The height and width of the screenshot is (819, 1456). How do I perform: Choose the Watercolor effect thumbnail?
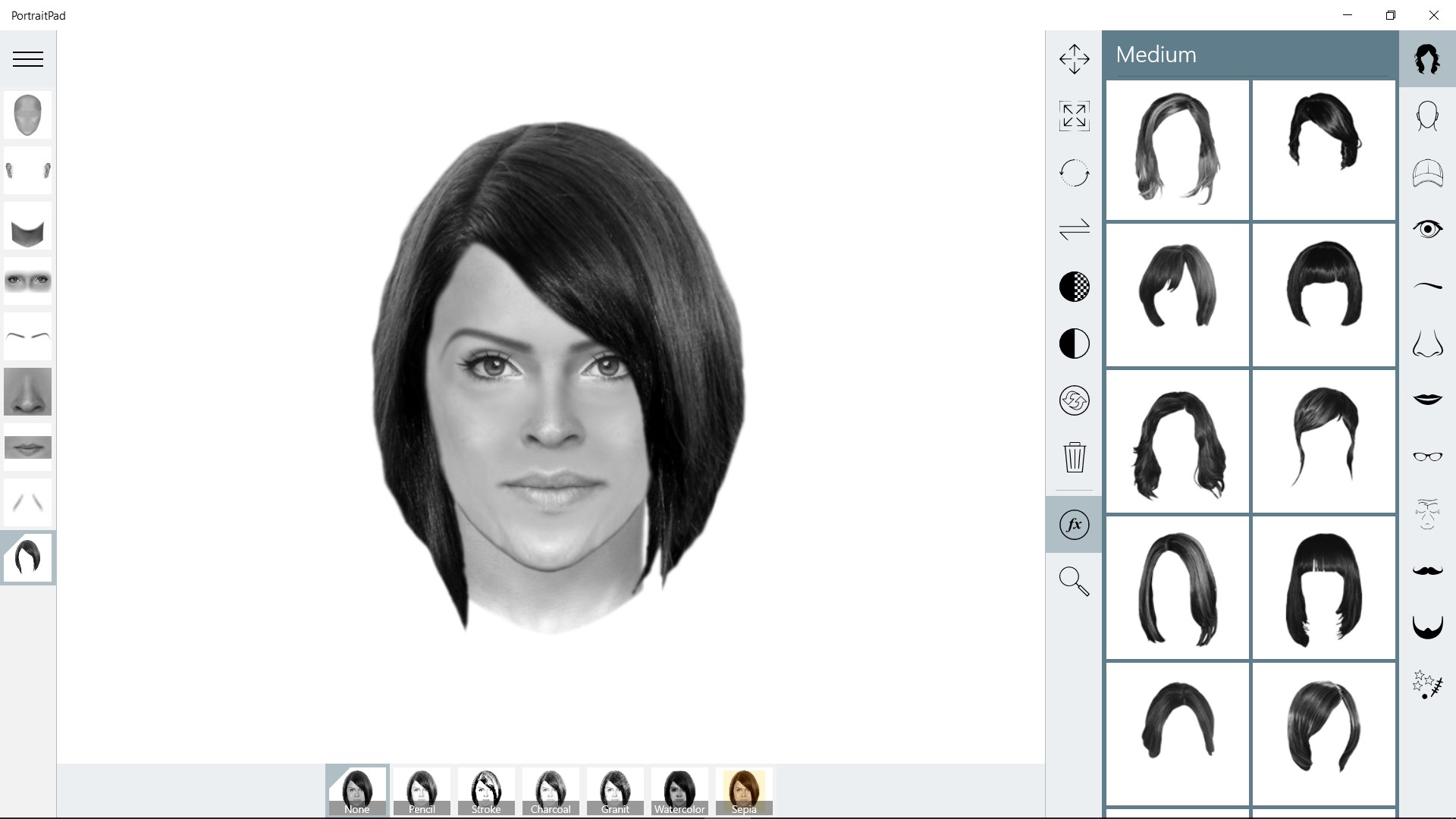pos(679,791)
